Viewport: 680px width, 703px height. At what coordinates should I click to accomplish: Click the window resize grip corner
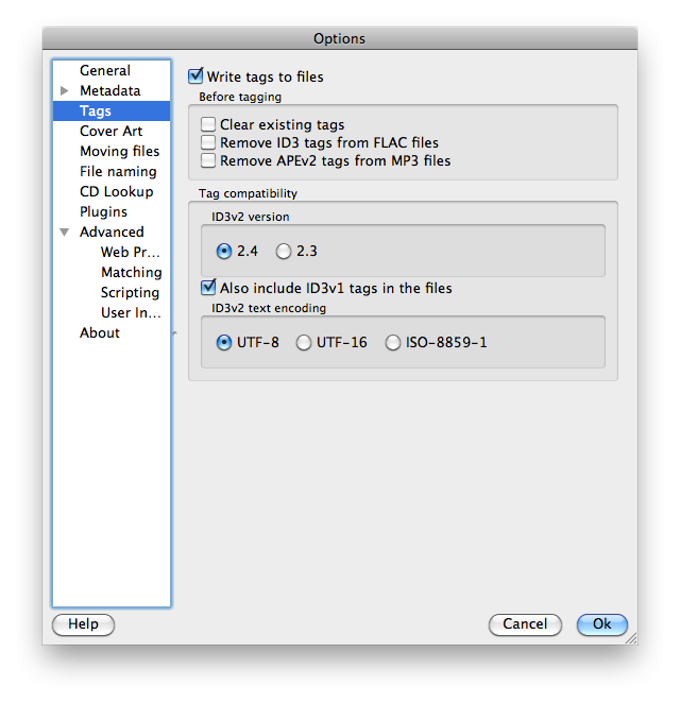pos(632,639)
